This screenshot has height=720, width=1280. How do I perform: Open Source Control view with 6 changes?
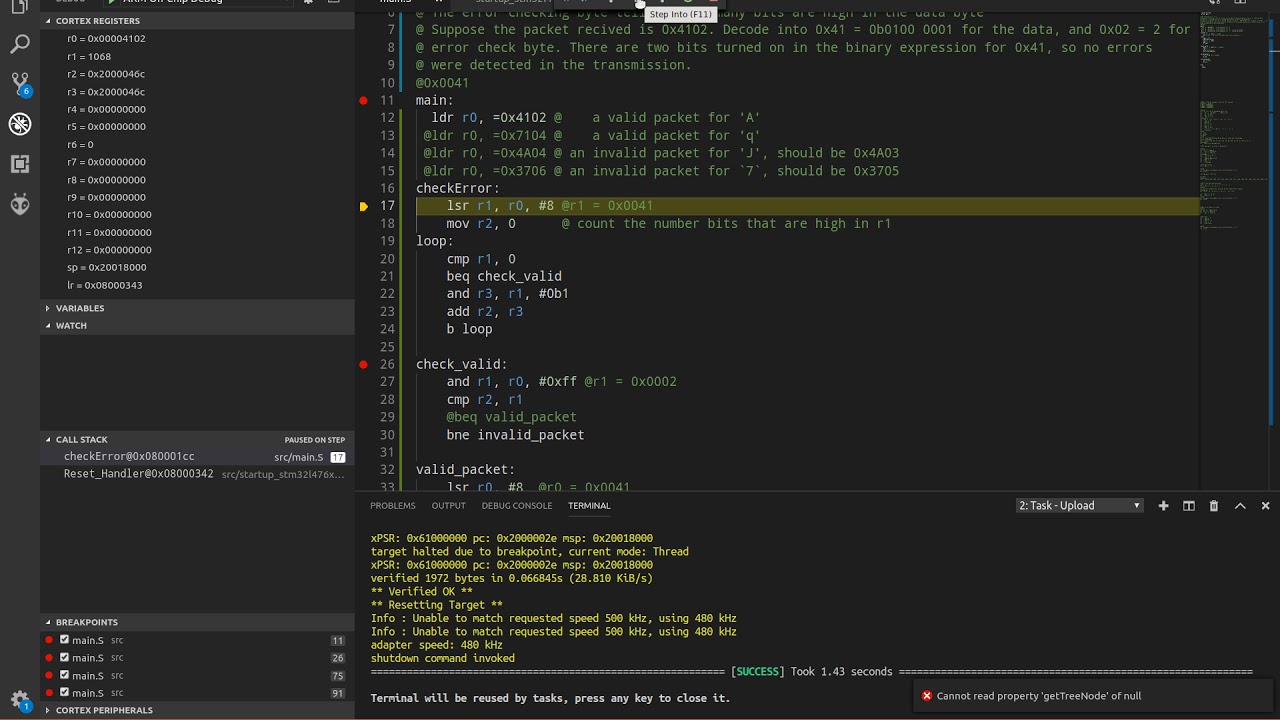point(20,84)
